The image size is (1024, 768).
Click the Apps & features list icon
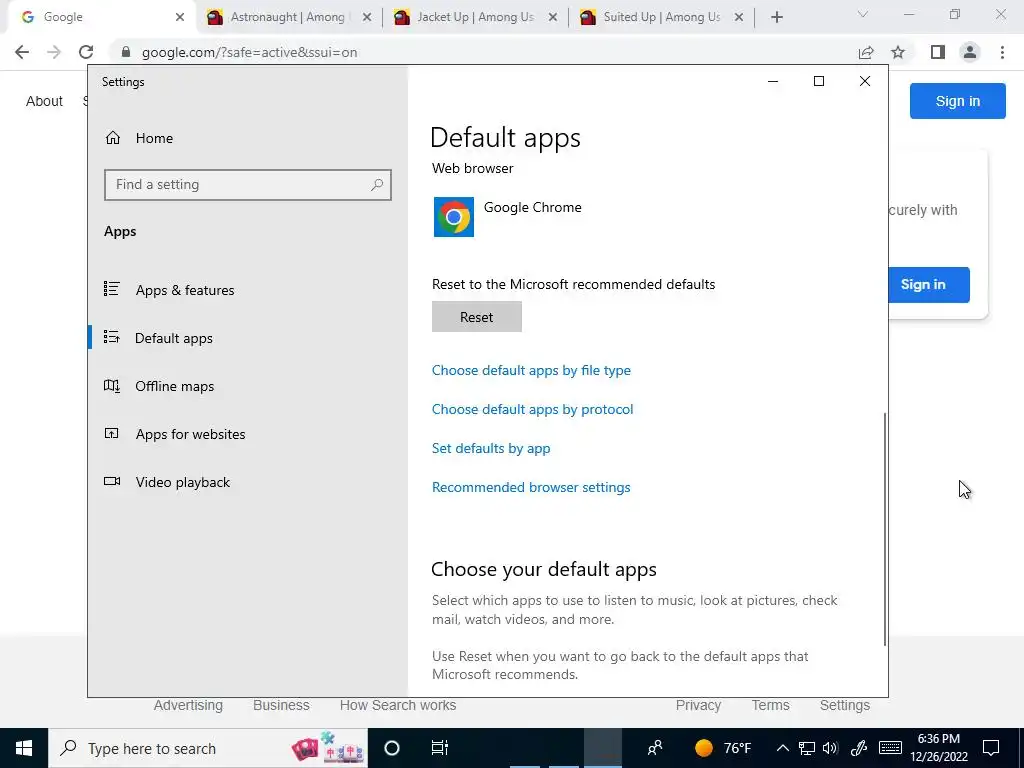click(x=112, y=289)
